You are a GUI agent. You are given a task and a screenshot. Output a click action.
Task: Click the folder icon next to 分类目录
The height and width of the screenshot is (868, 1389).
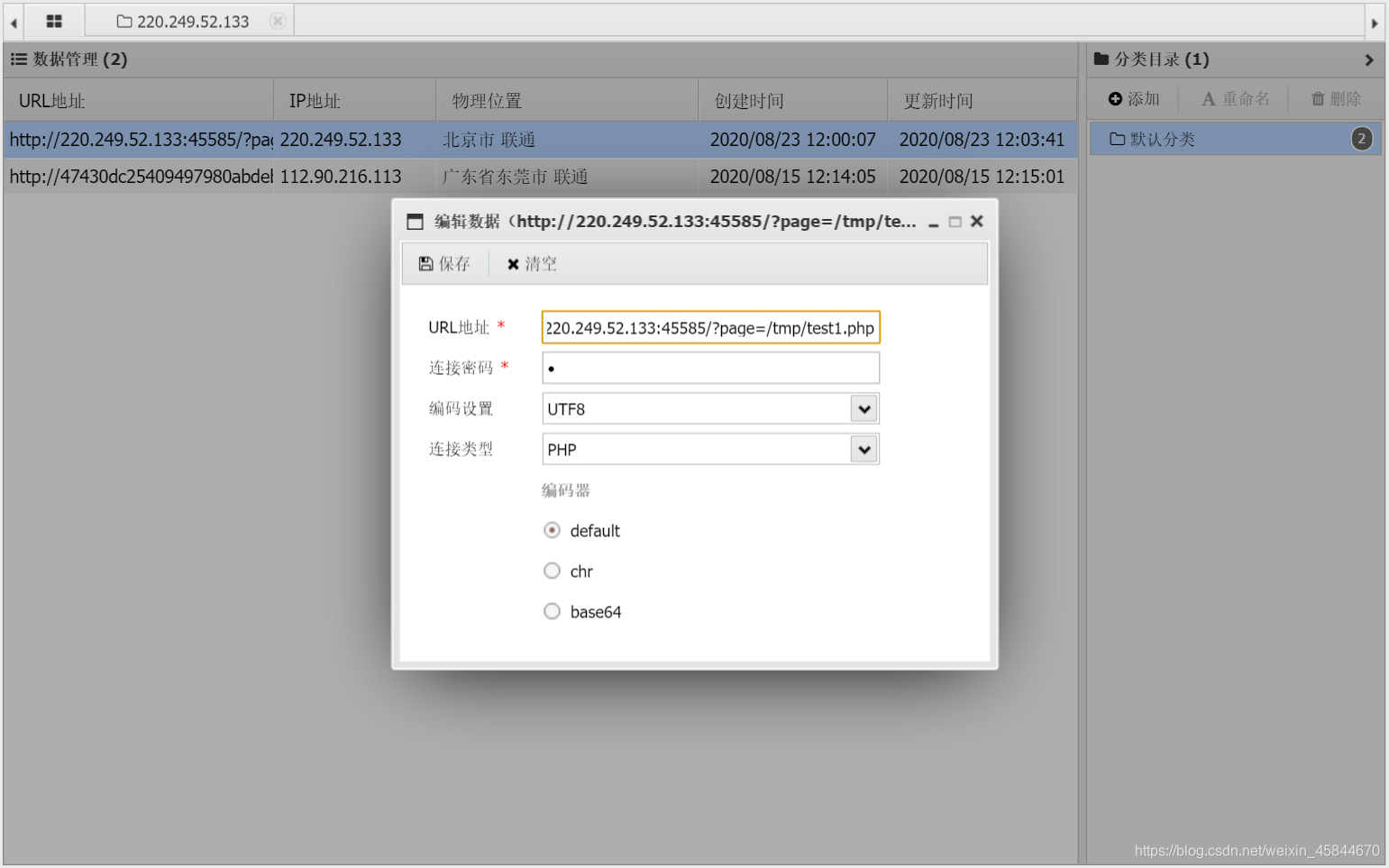(1101, 59)
